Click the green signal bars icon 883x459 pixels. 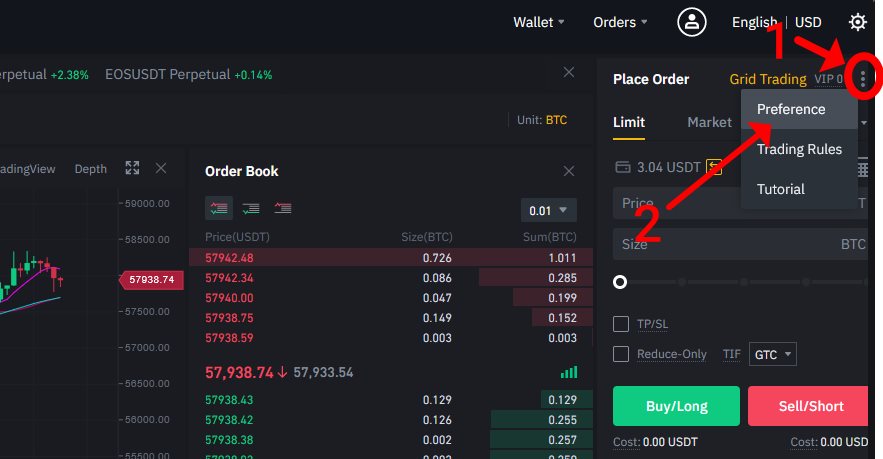tap(569, 372)
